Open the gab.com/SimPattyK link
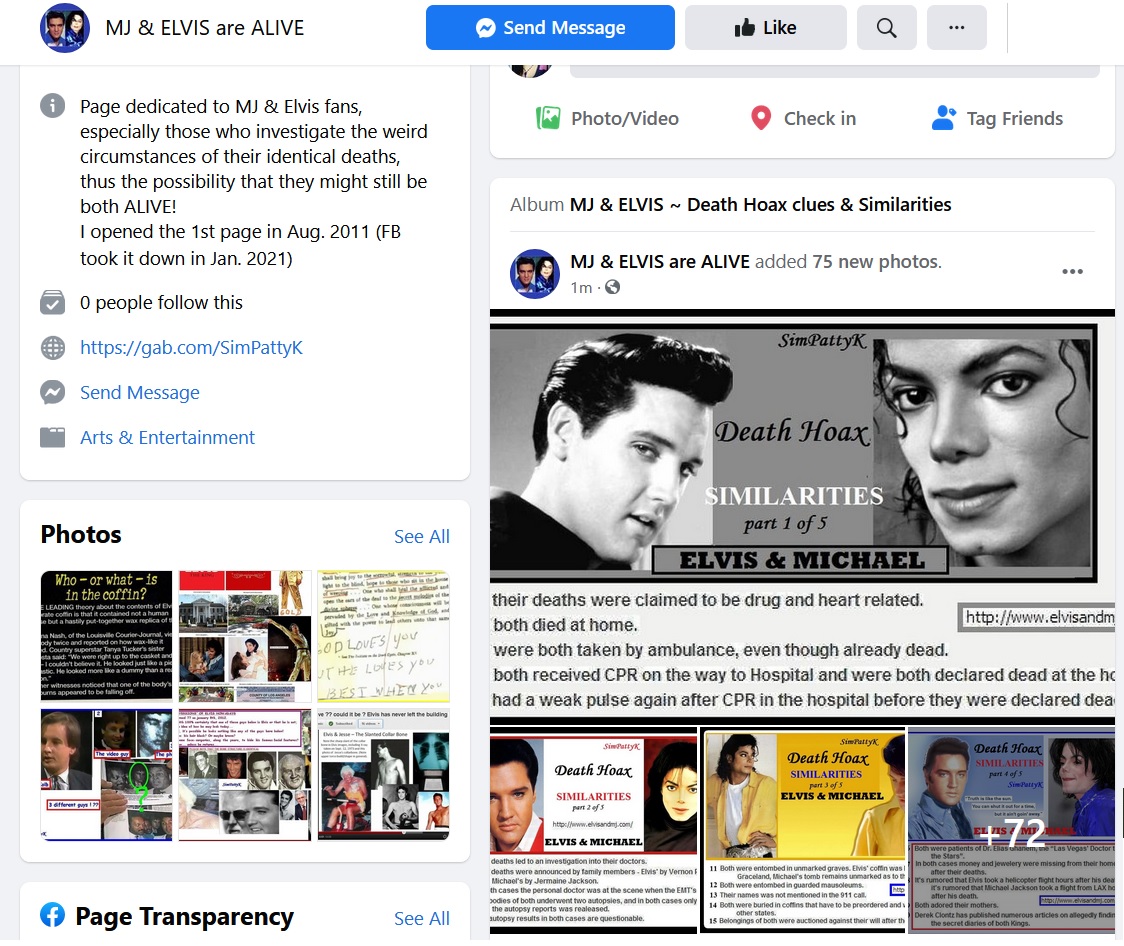The height and width of the screenshot is (946, 1124). 191,348
